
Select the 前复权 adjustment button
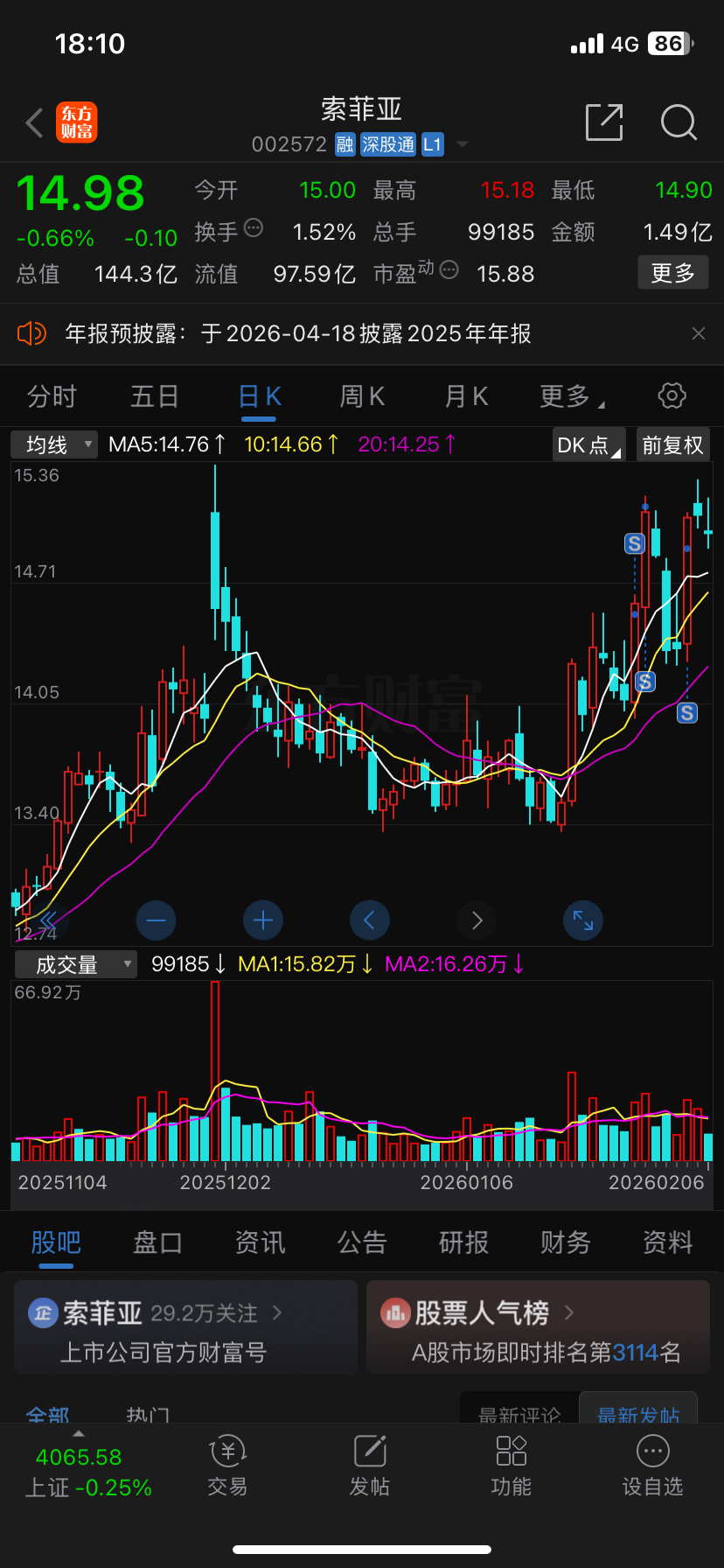672,444
